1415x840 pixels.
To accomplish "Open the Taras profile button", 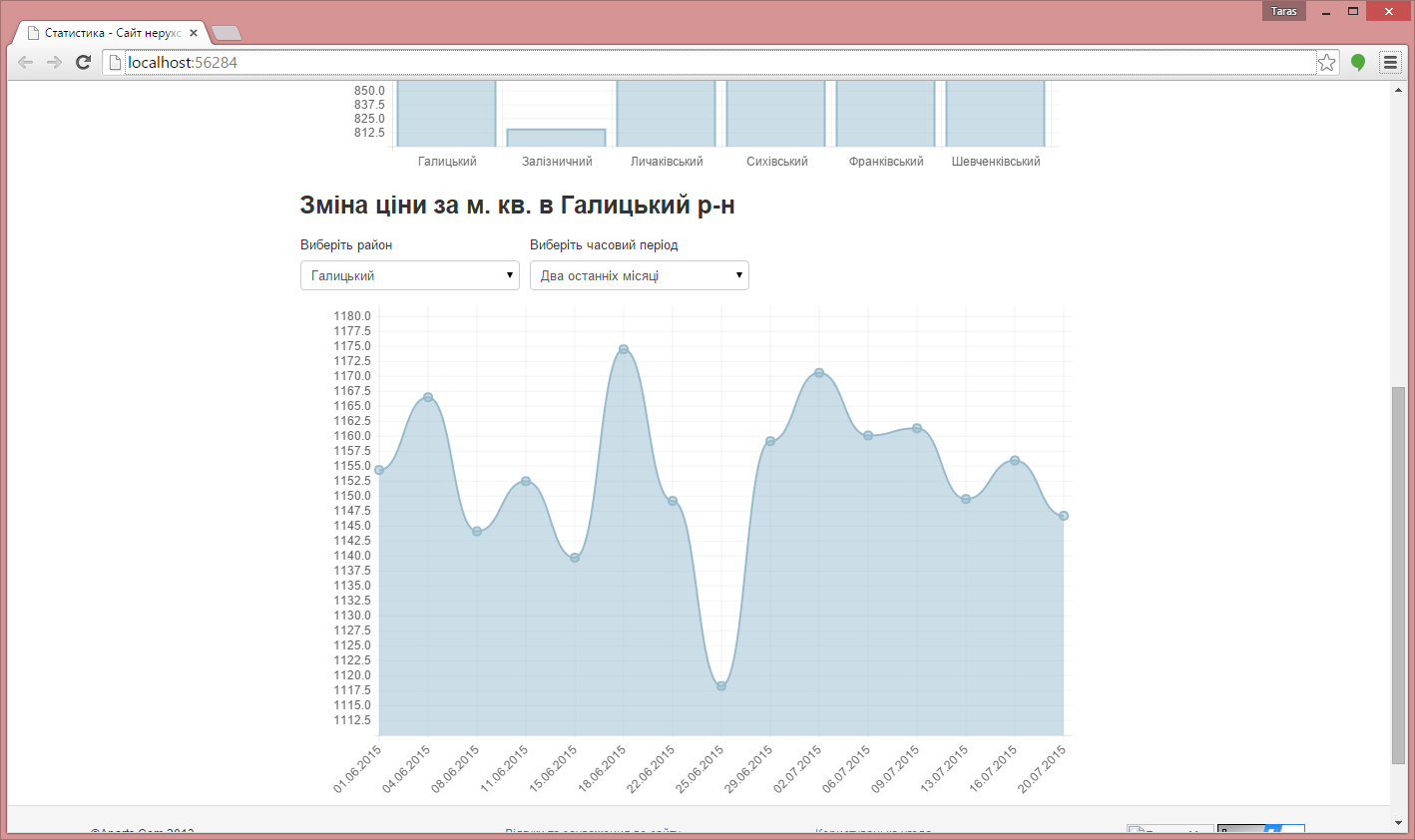I will point(1283,11).
